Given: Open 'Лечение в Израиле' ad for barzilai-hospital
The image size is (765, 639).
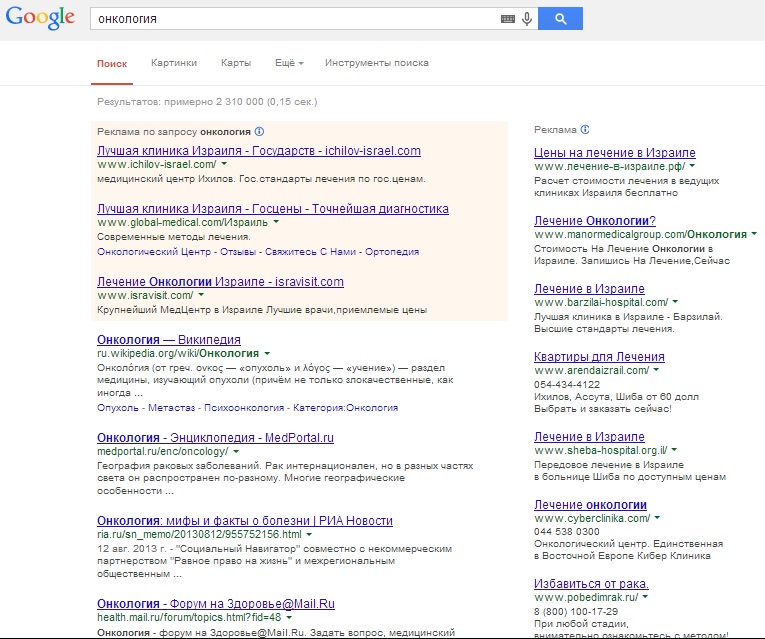Looking at the screenshot, I should tap(589, 289).
